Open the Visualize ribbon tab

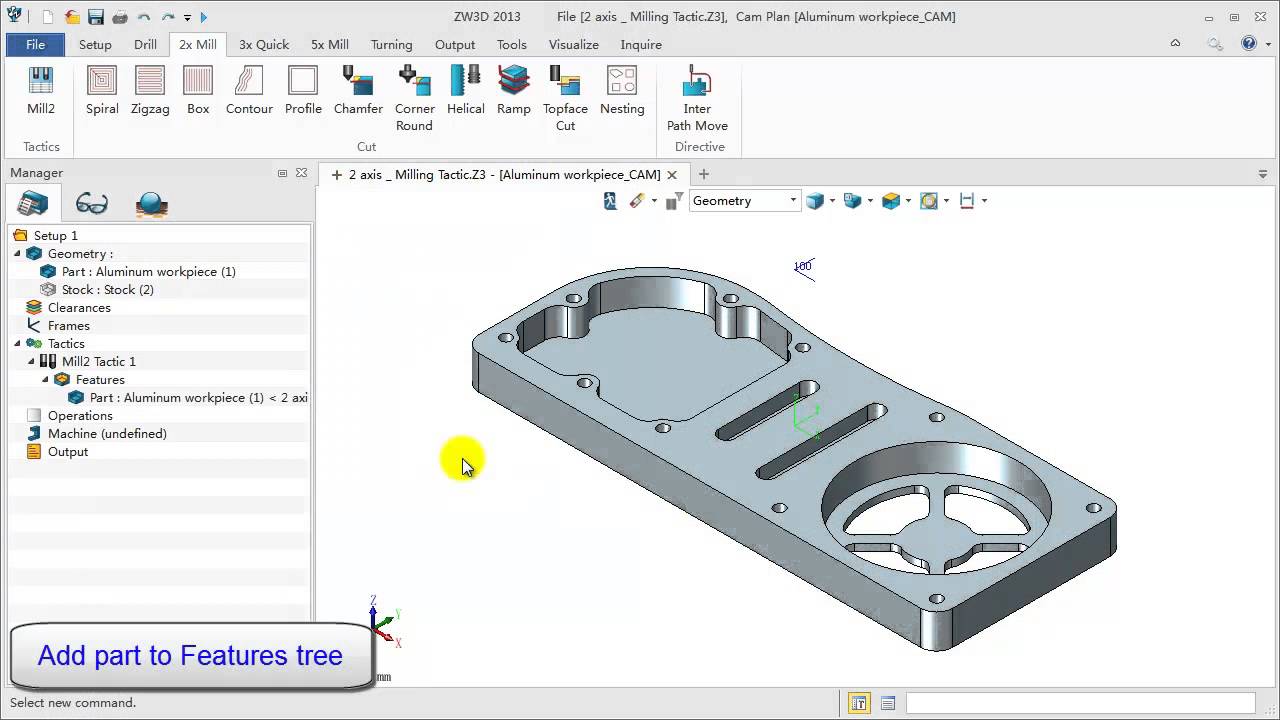pos(574,45)
